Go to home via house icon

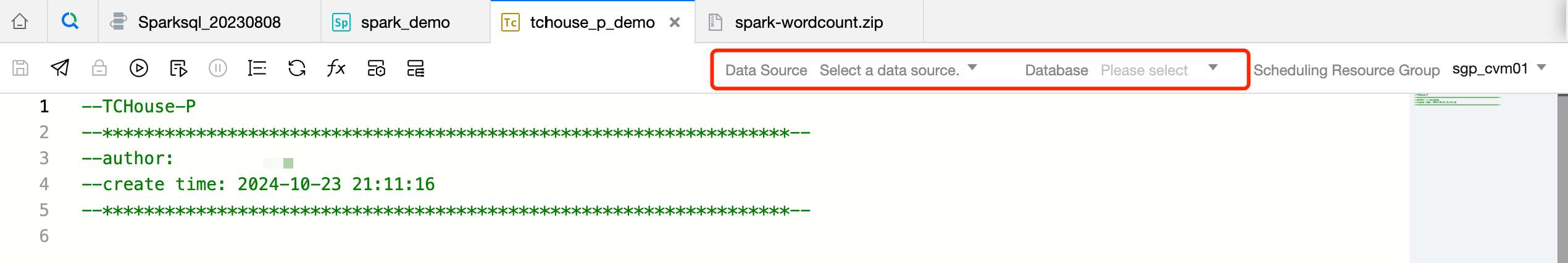coord(20,22)
